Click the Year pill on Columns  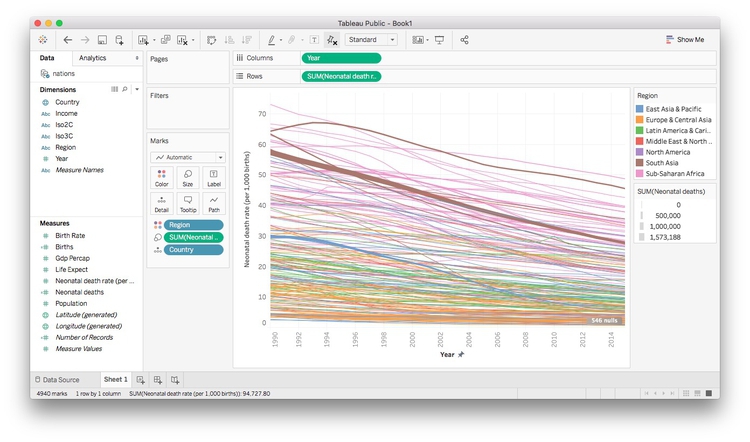click(341, 58)
